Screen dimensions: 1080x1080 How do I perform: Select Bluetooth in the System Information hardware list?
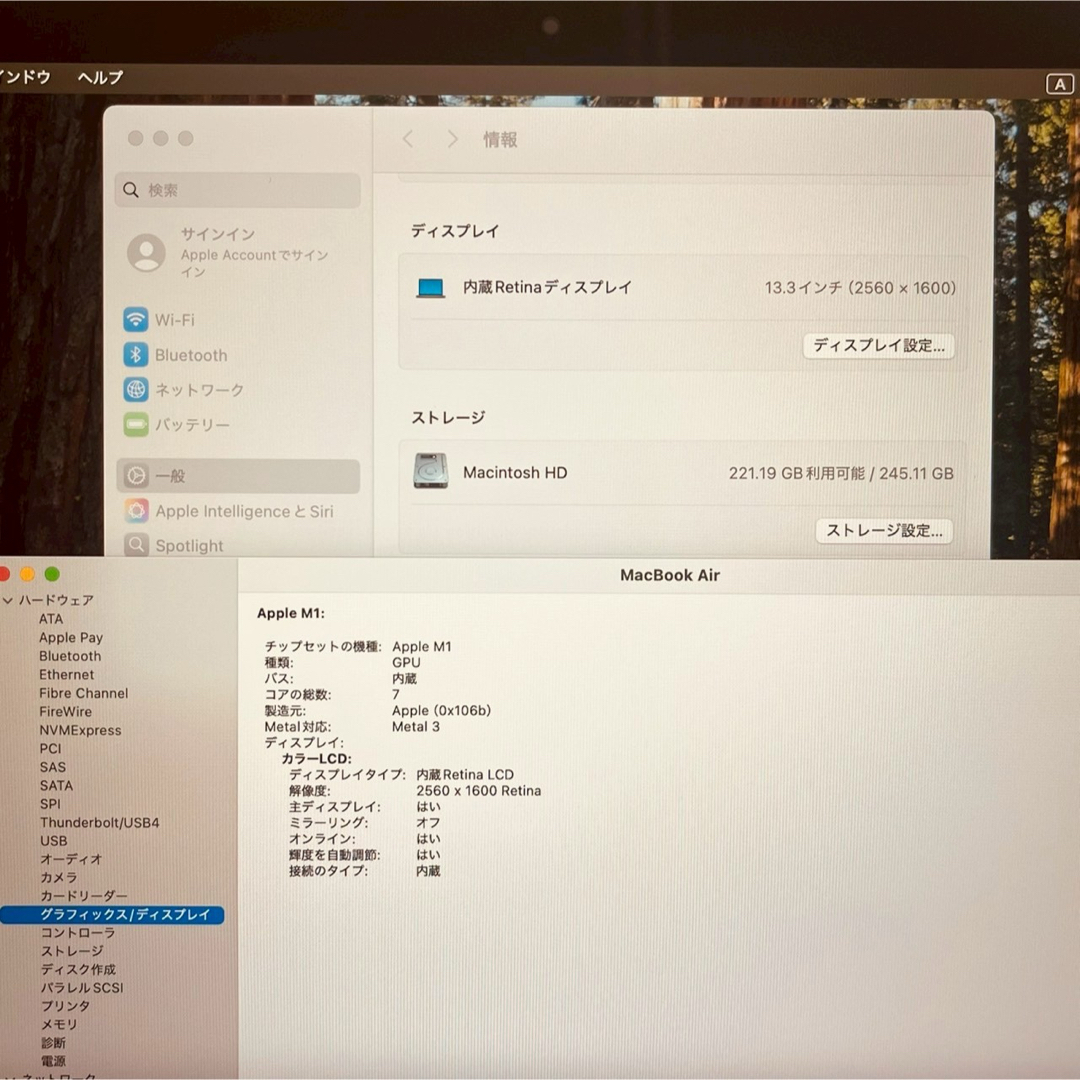click(x=70, y=656)
